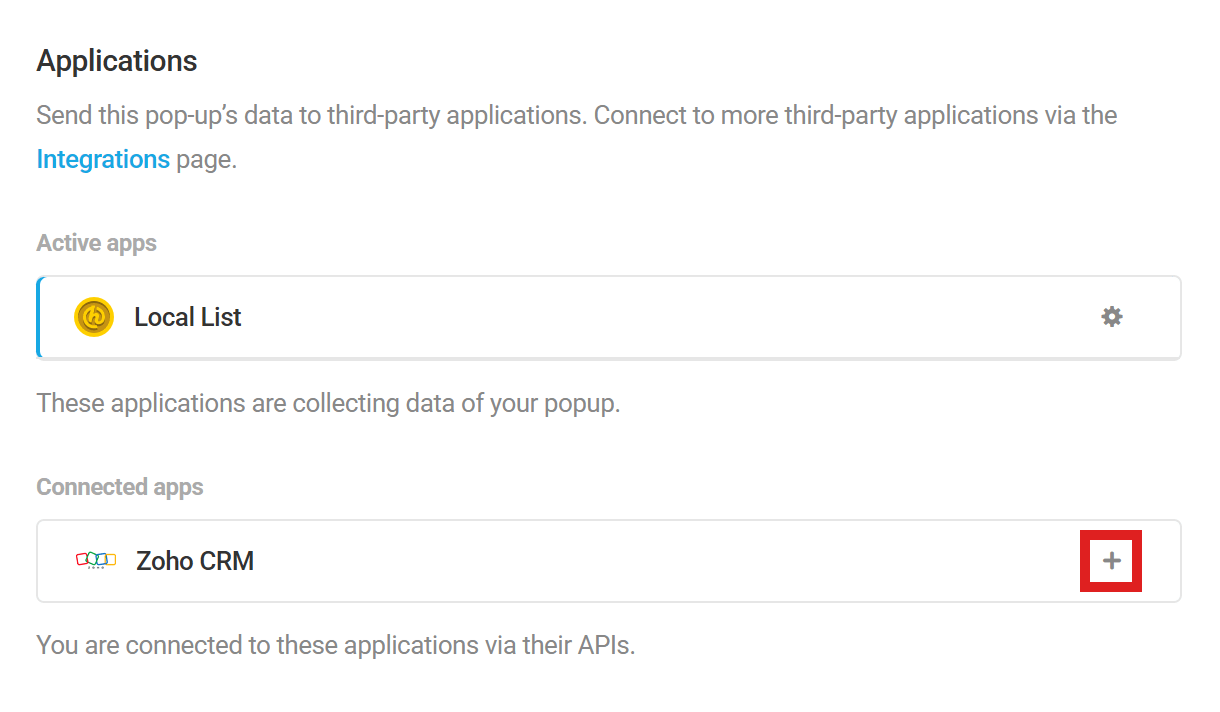The height and width of the screenshot is (712, 1220).
Task: Click the Zoho CRM logo
Action: (96, 561)
